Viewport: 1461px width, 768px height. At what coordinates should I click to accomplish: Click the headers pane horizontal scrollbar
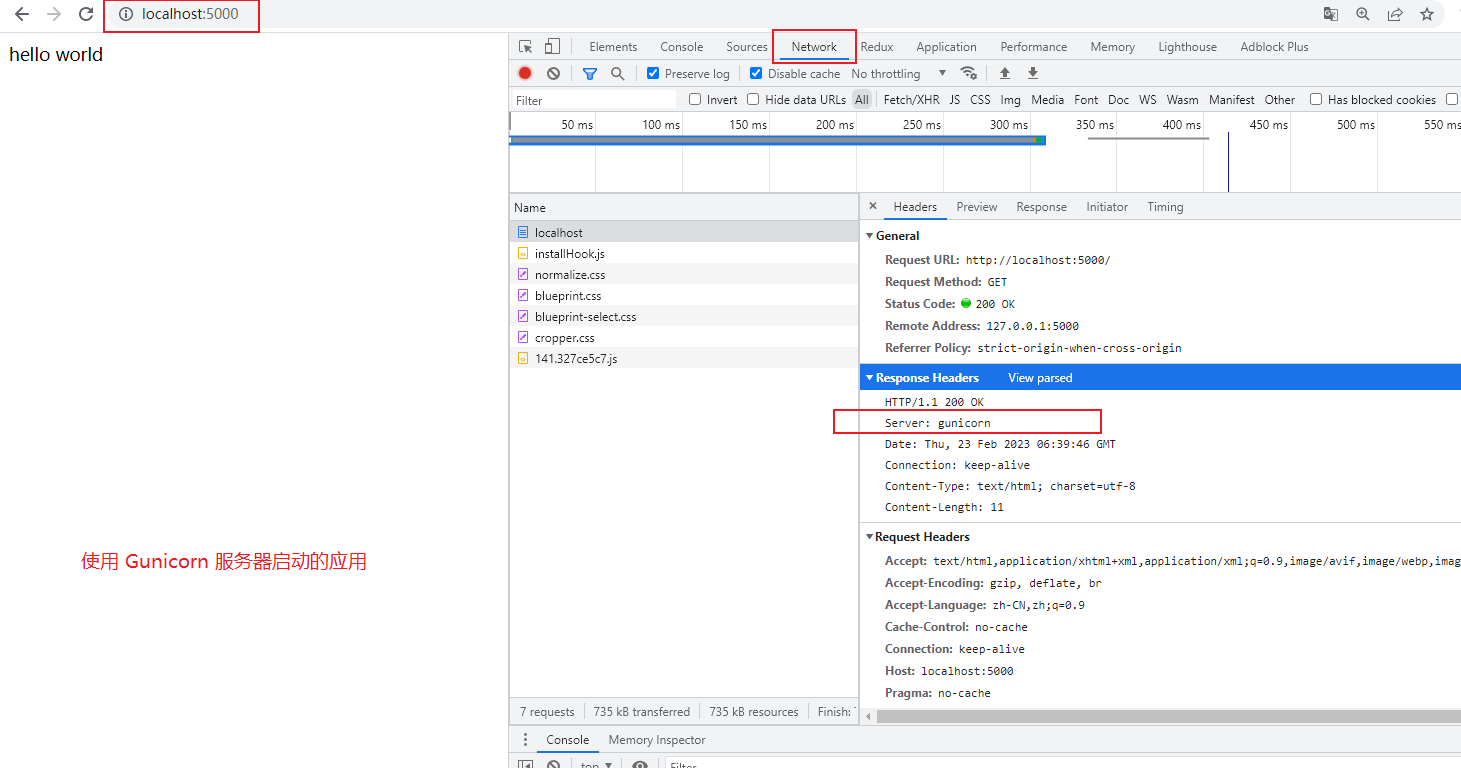(1168, 716)
